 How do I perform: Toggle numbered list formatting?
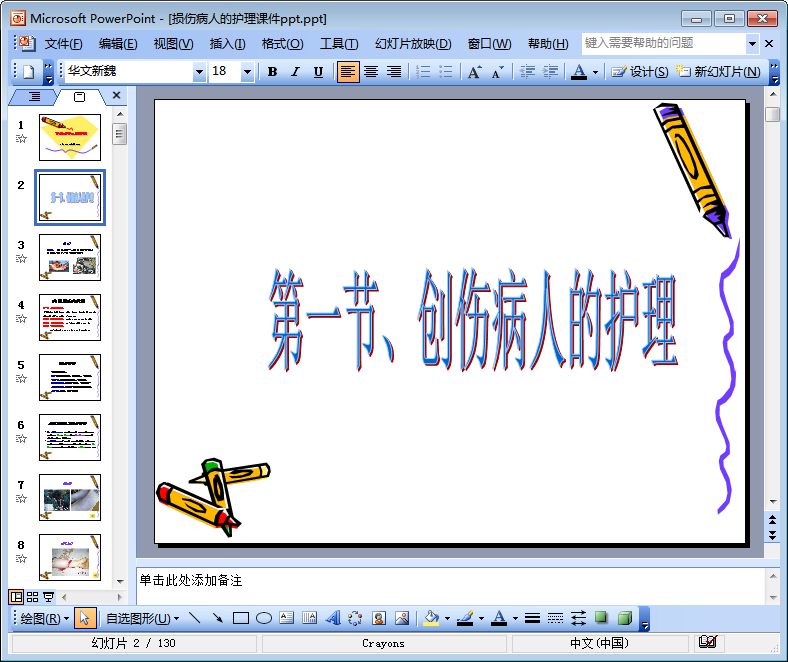pos(423,72)
